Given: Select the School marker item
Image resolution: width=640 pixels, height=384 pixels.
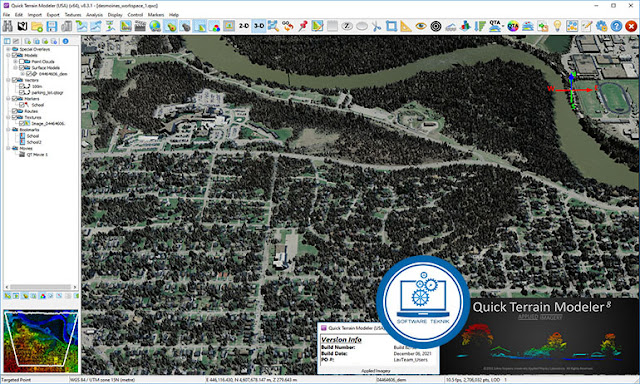Looking at the screenshot, I should pyautogui.click(x=38, y=105).
